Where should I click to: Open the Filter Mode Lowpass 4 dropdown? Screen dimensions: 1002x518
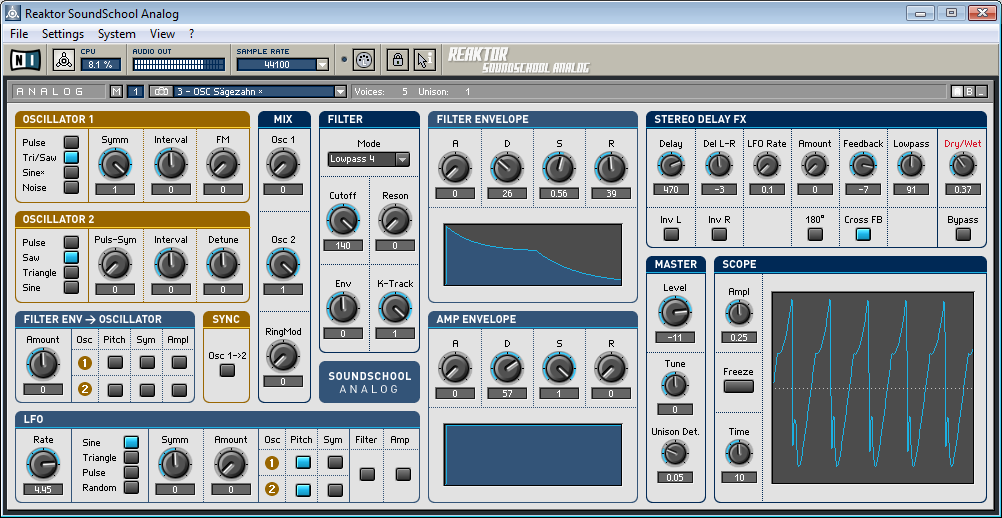[x=369, y=160]
